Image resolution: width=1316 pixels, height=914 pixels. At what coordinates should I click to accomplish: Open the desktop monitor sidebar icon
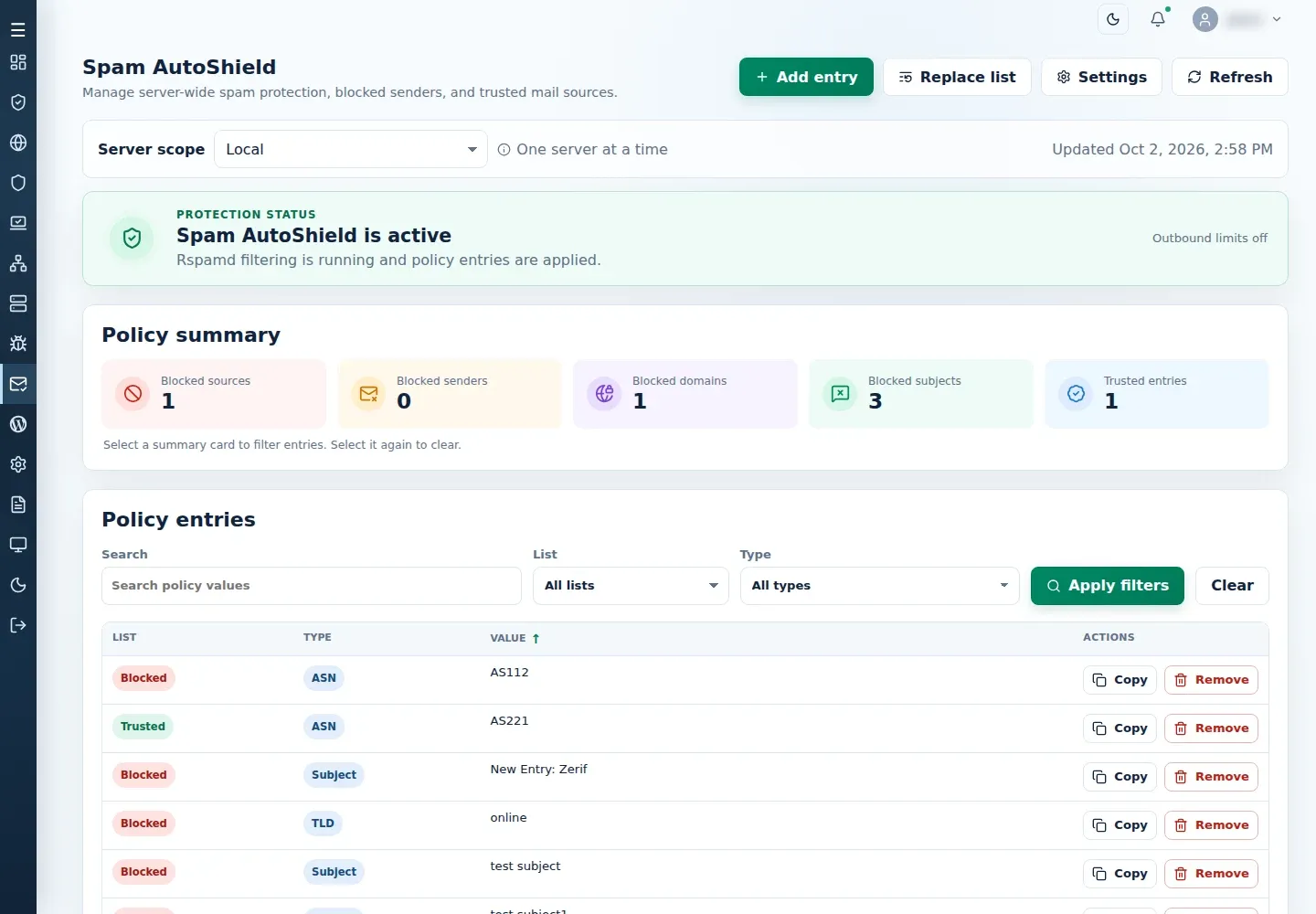click(x=18, y=545)
